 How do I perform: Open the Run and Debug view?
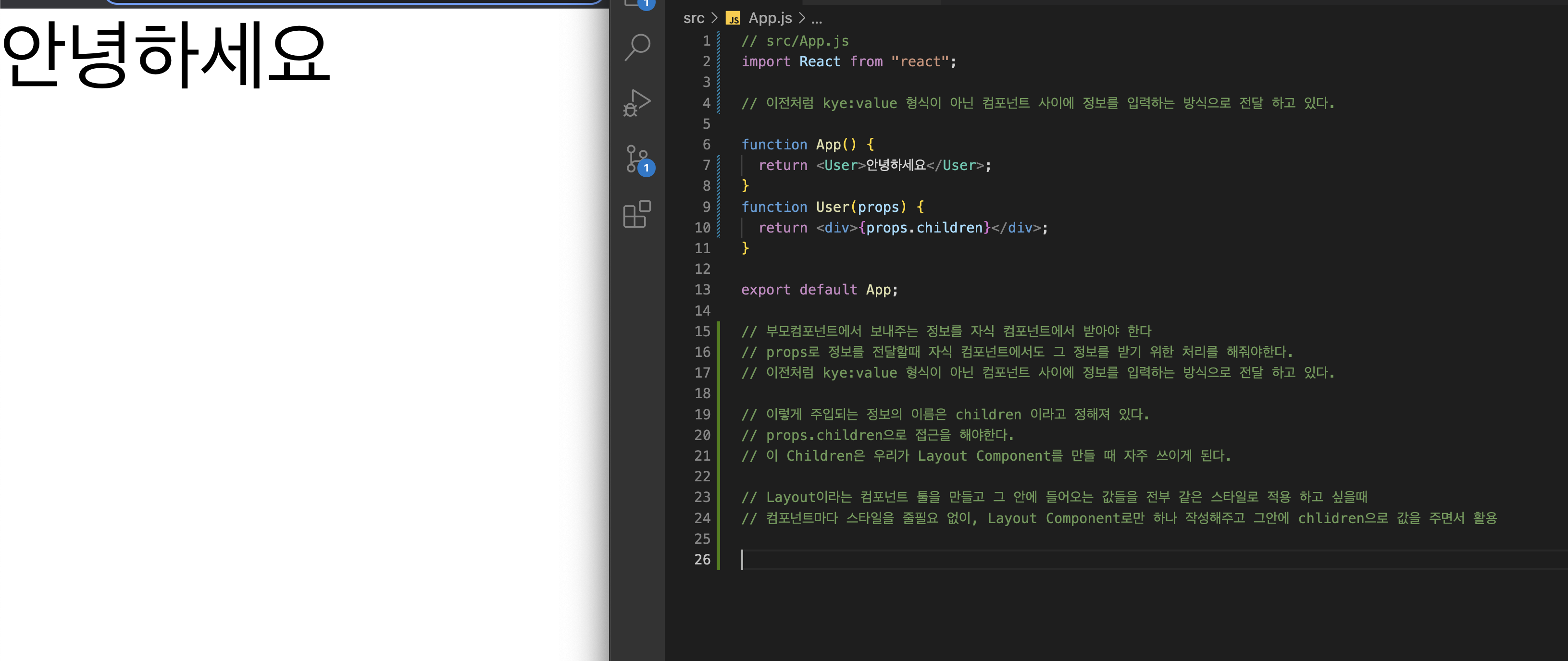click(637, 102)
